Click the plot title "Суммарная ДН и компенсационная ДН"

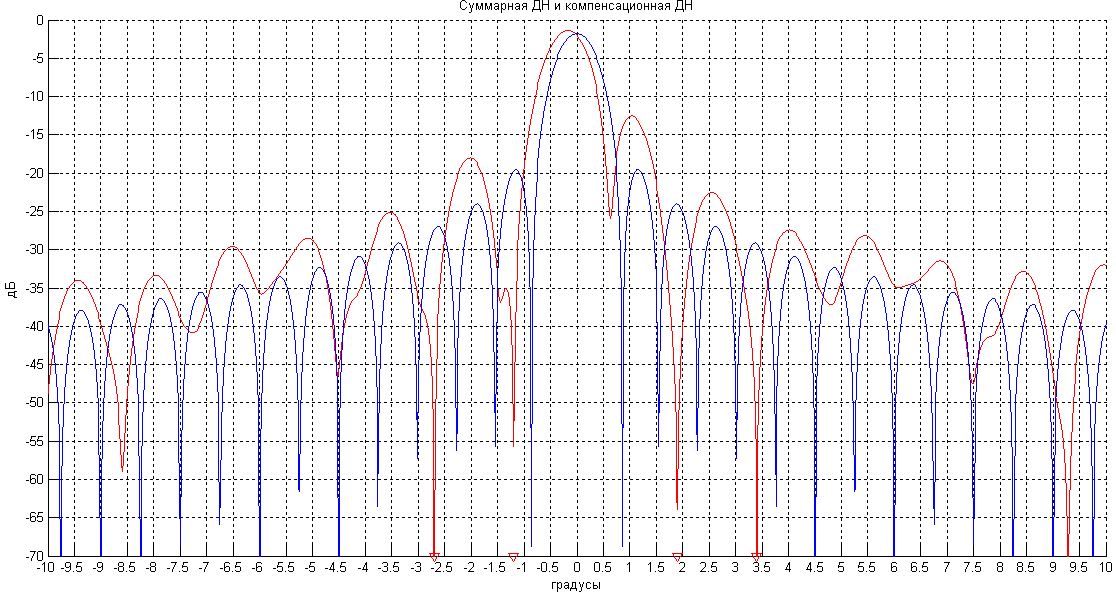pos(575,6)
